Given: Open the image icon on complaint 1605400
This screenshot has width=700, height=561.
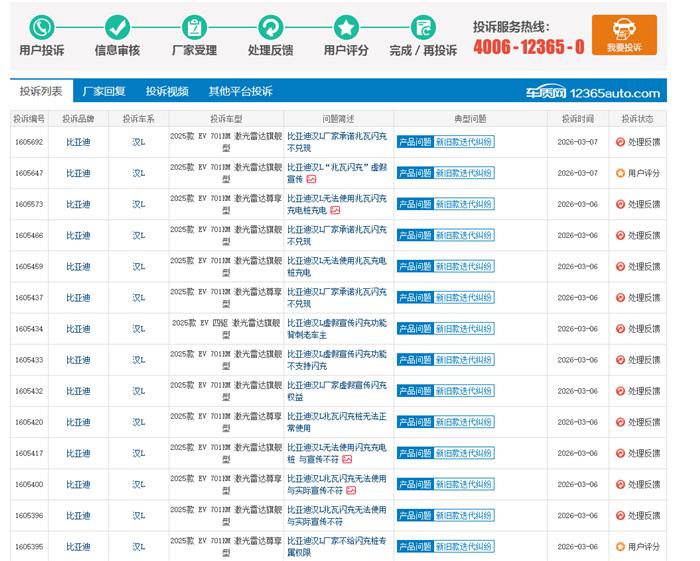Looking at the screenshot, I should tap(351, 491).
